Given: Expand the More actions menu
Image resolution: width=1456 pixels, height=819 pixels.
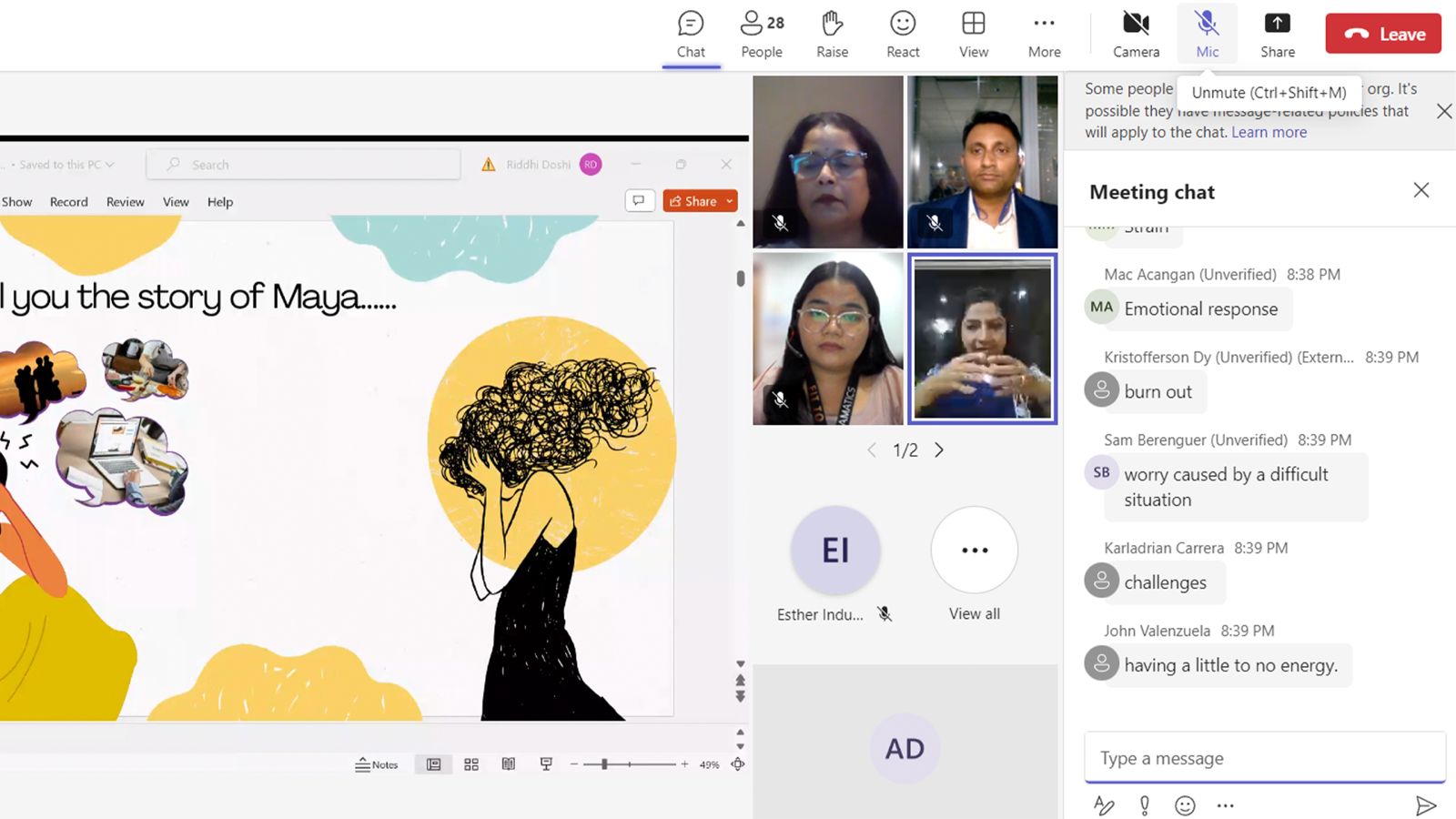Looking at the screenshot, I should (x=1044, y=34).
